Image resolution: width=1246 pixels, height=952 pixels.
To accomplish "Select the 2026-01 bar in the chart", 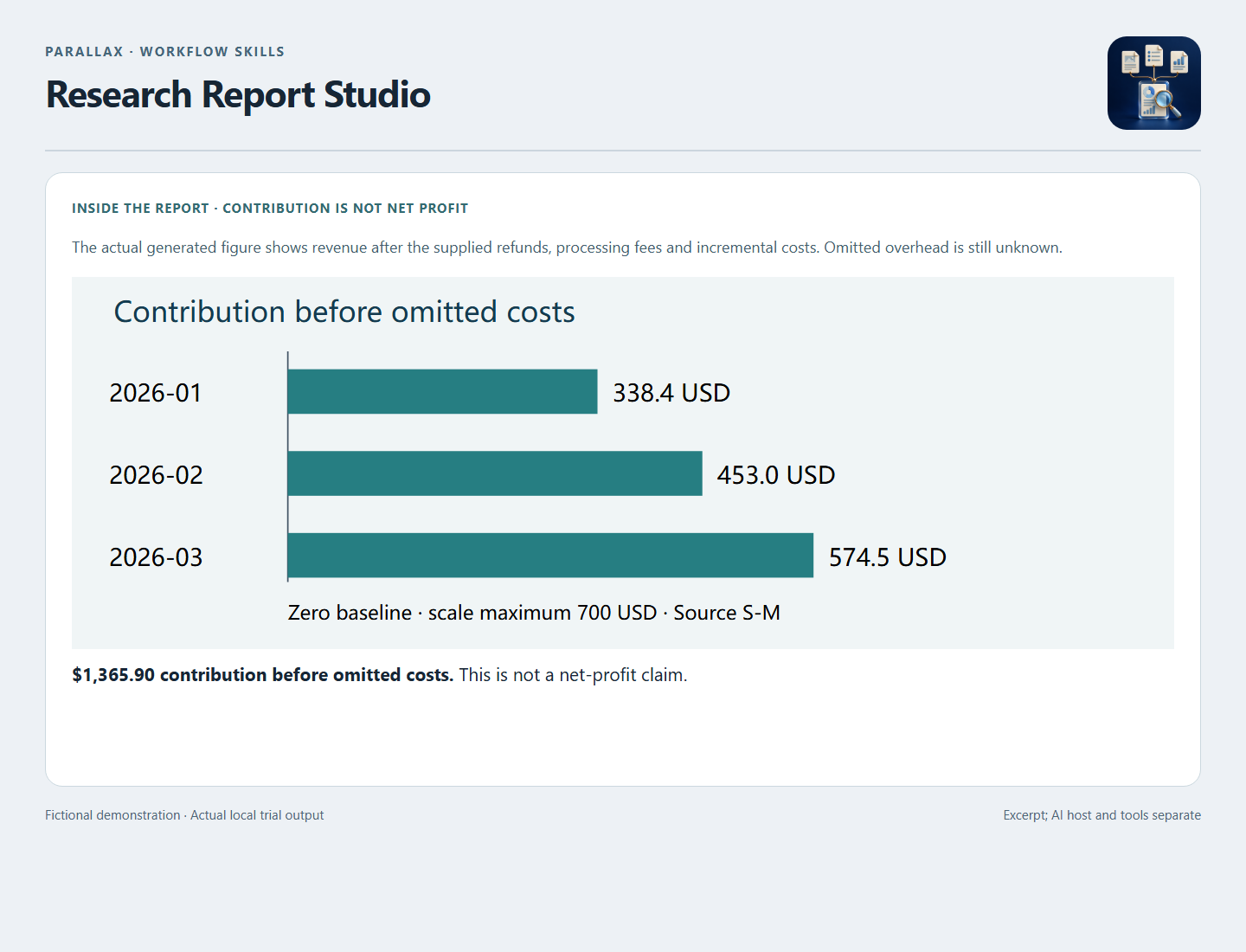I will click(x=442, y=391).
